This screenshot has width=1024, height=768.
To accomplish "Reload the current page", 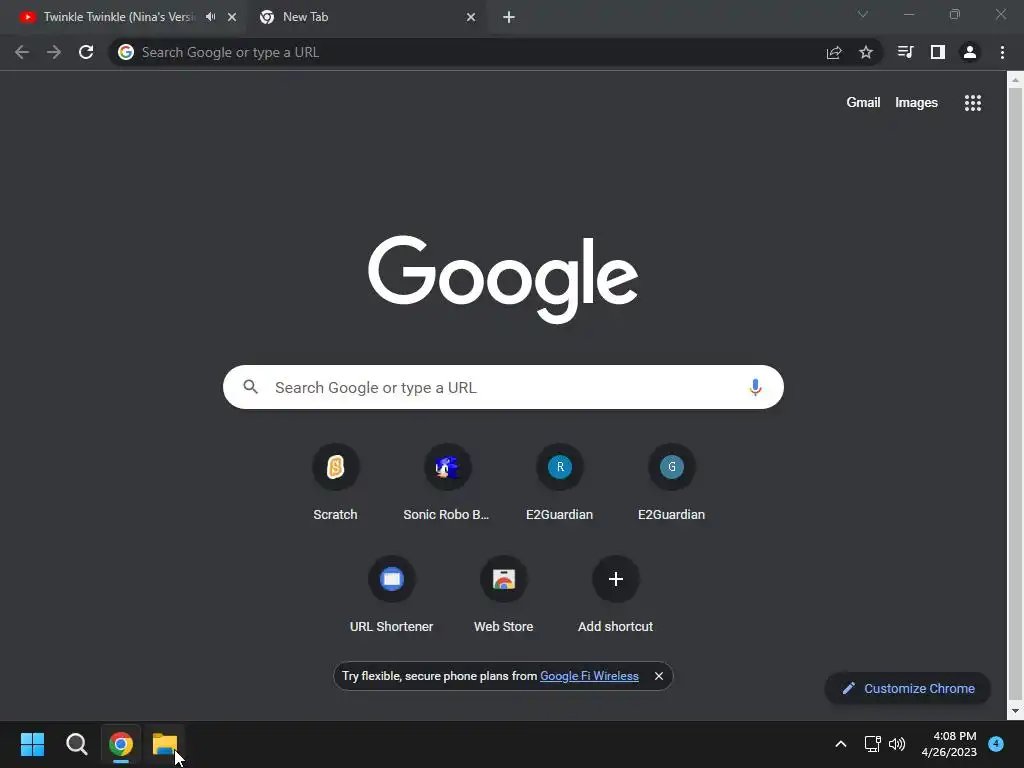I will [x=86, y=52].
